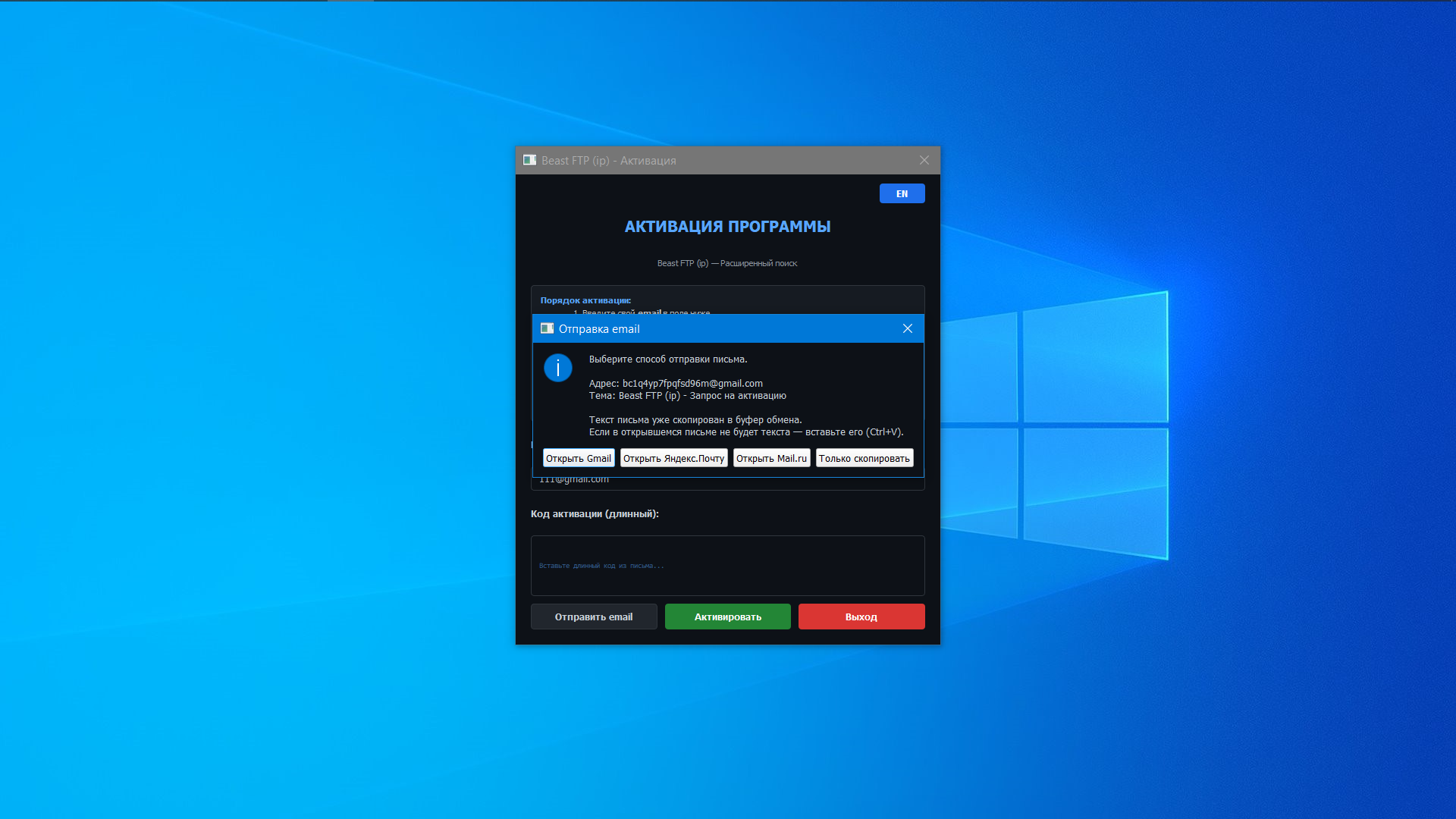Image resolution: width=1456 pixels, height=819 pixels.
Task: Click the Beast FTP window title icon
Action: (529, 160)
